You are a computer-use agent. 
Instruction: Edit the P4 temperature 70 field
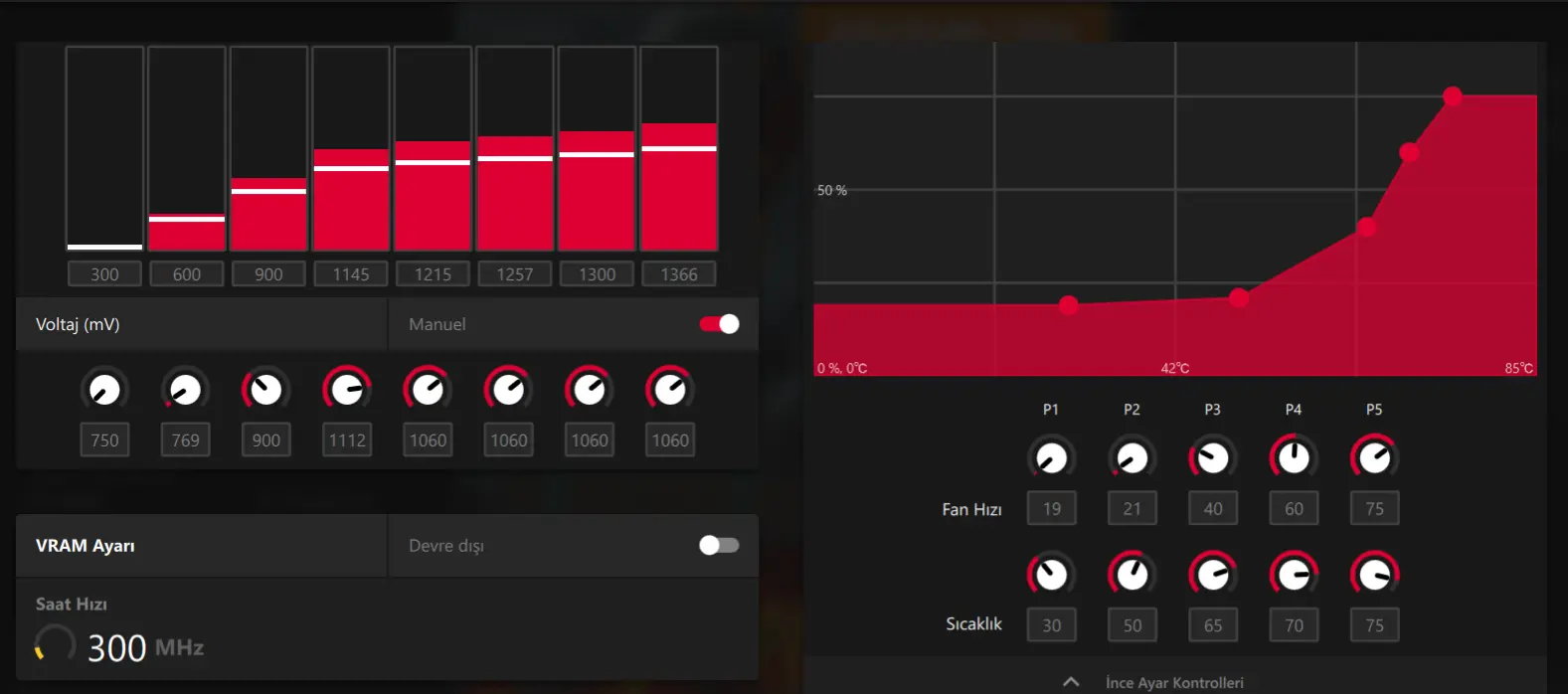[x=1294, y=625]
